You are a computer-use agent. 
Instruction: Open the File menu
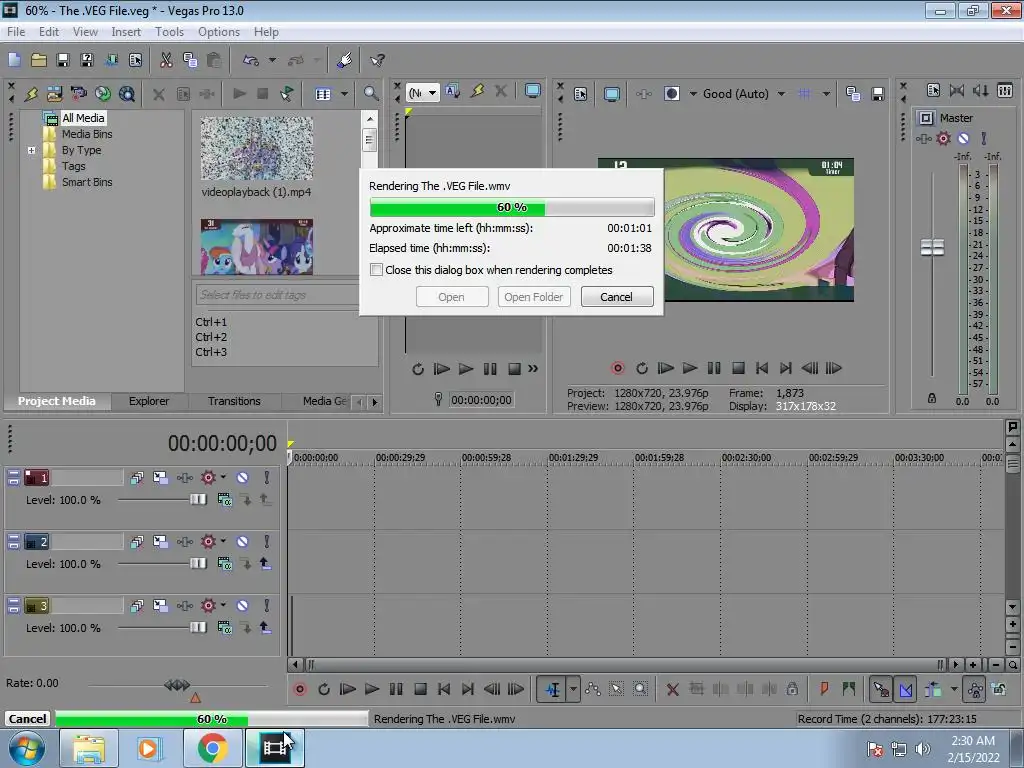pyautogui.click(x=16, y=31)
